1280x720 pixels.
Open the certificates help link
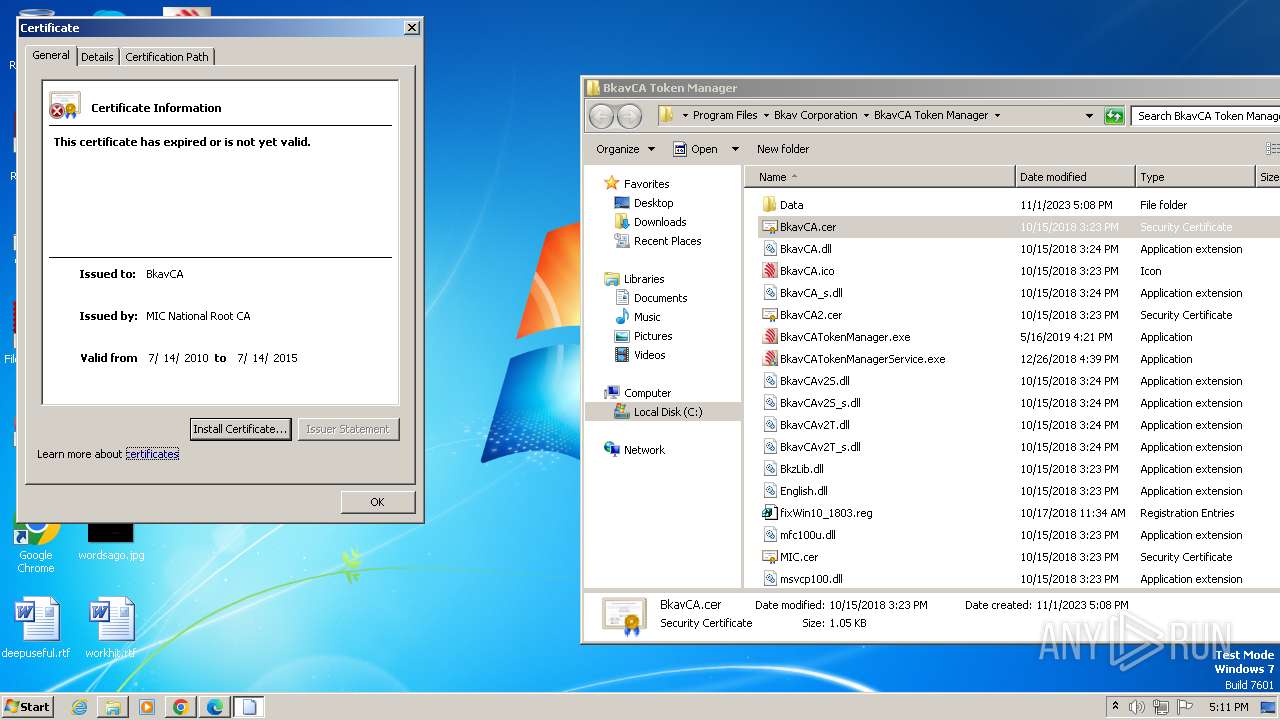(x=152, y=454)
